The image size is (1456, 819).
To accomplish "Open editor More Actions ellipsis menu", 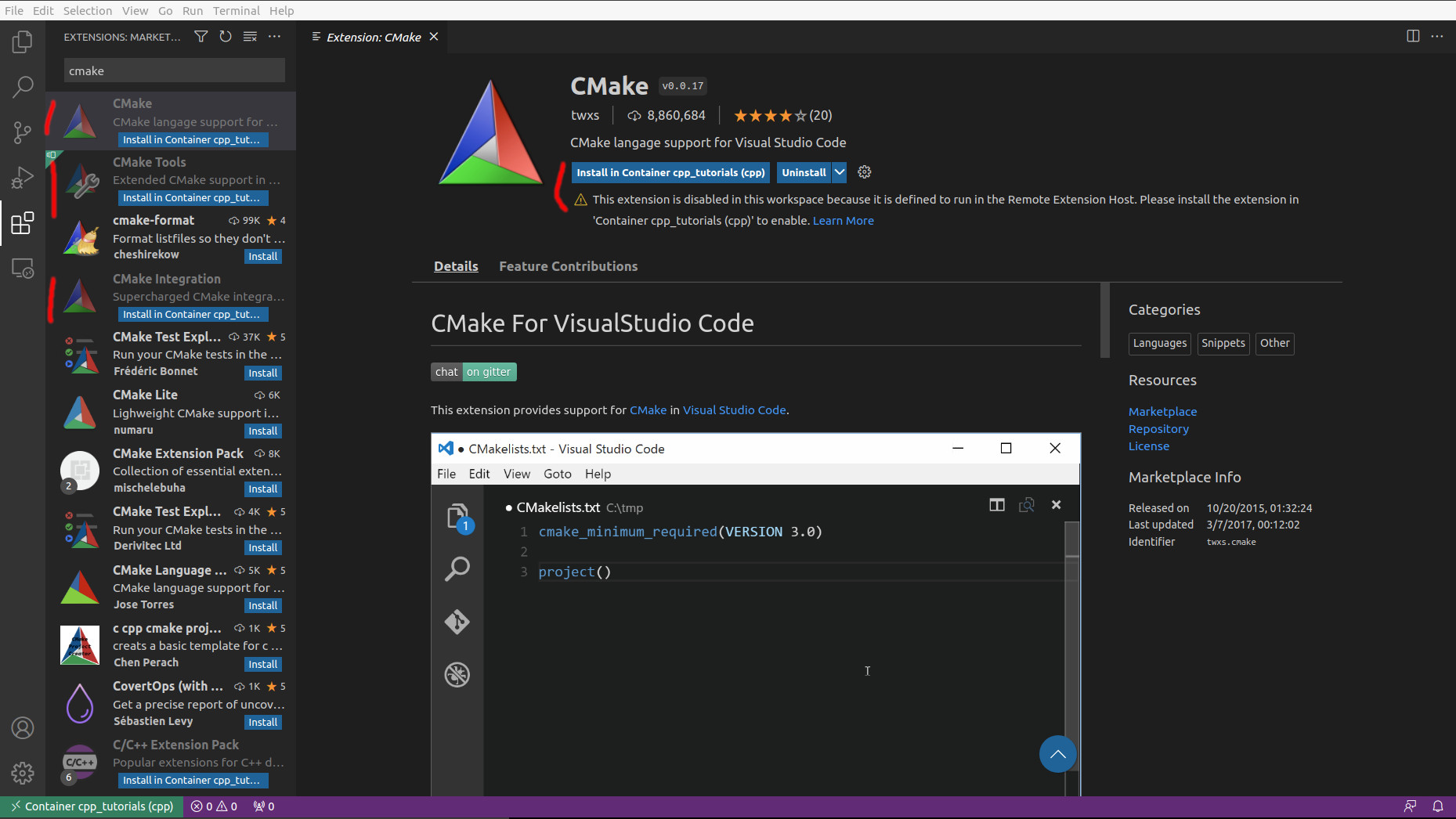I will point(1437,36).
